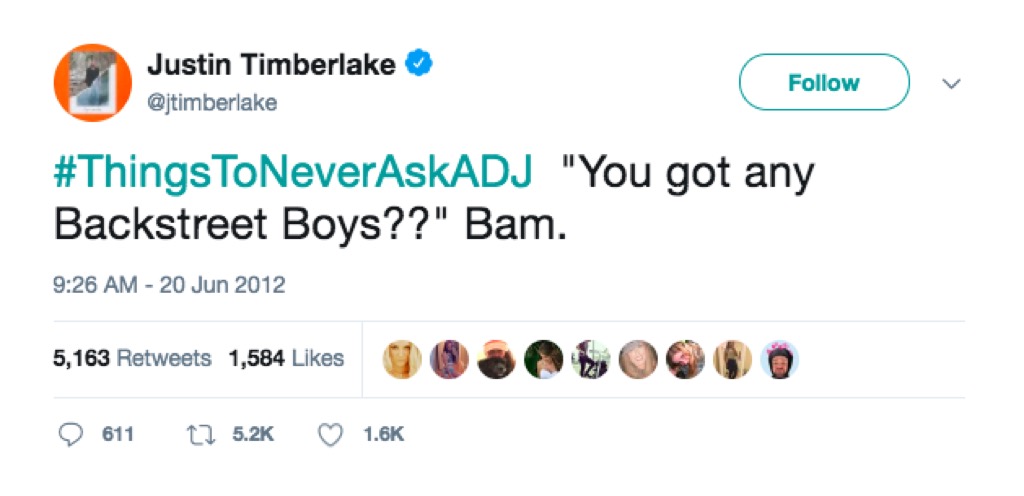The height and width of the screenshot is (496, 1024).
Task: Click the 5.2K retweet count
Action: pos(253,435)
